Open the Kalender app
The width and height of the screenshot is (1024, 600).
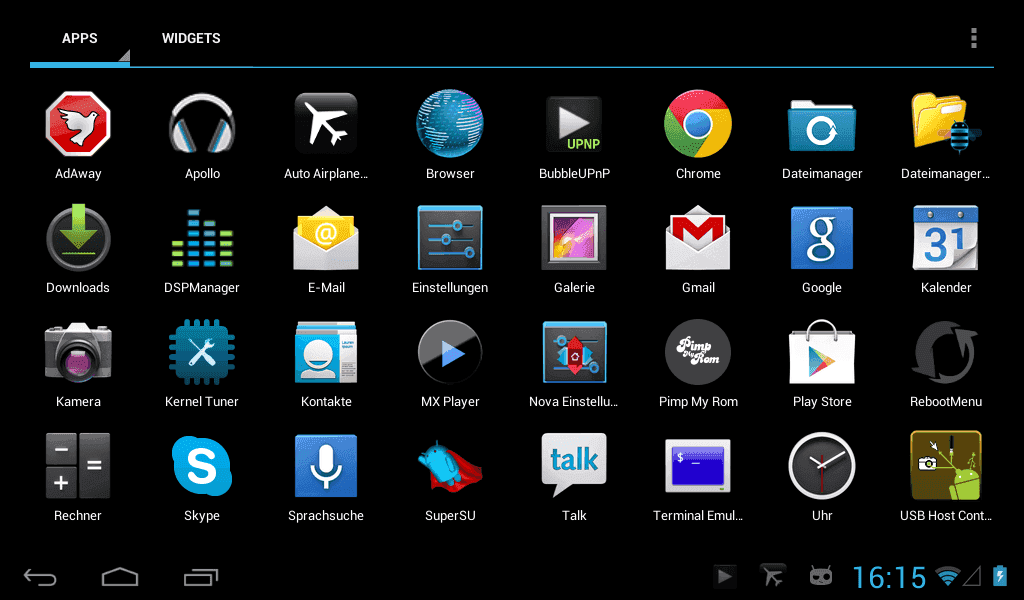(x=946, y=238)
